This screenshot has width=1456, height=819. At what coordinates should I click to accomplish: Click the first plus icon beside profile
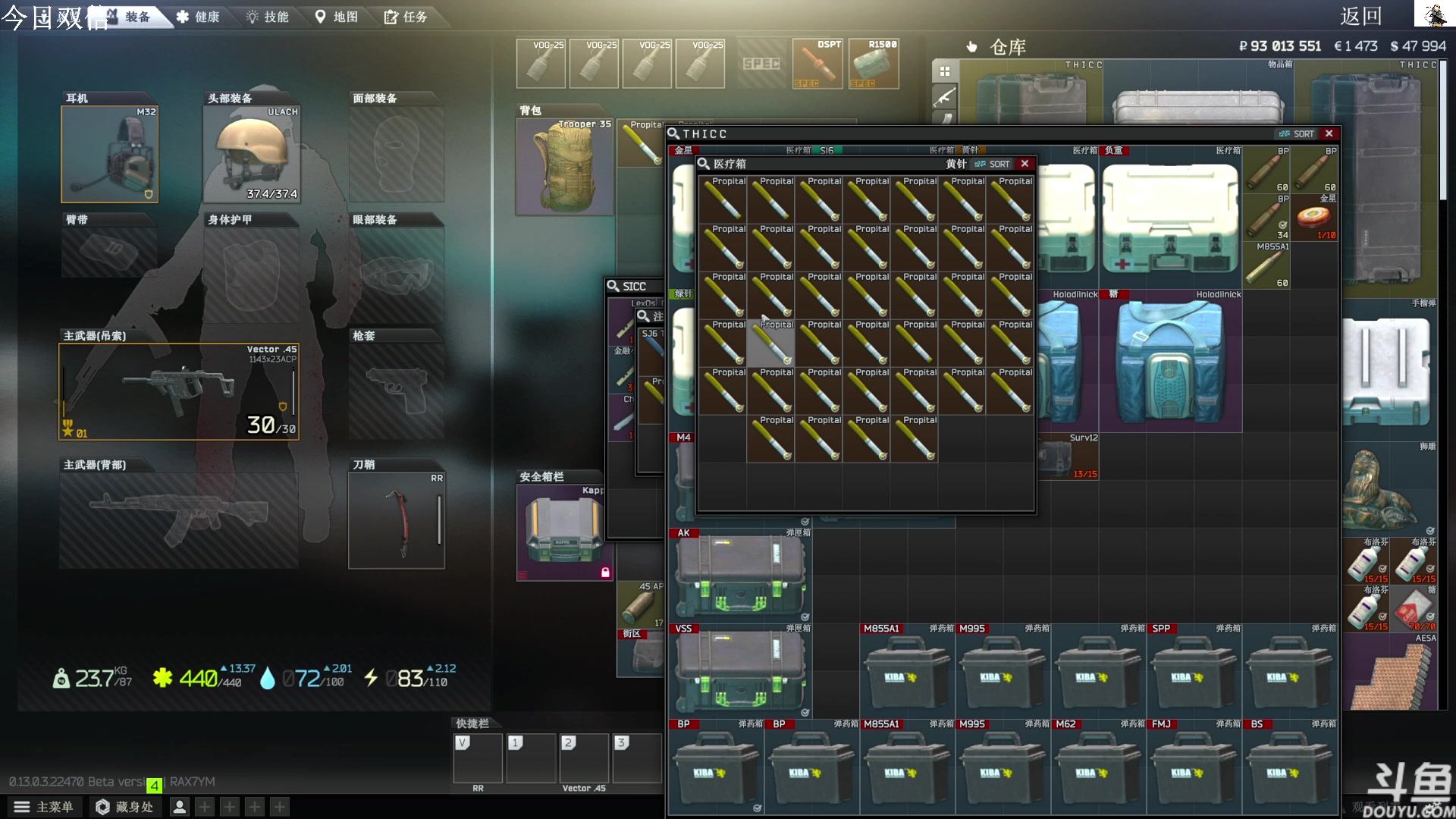[205, 807]
